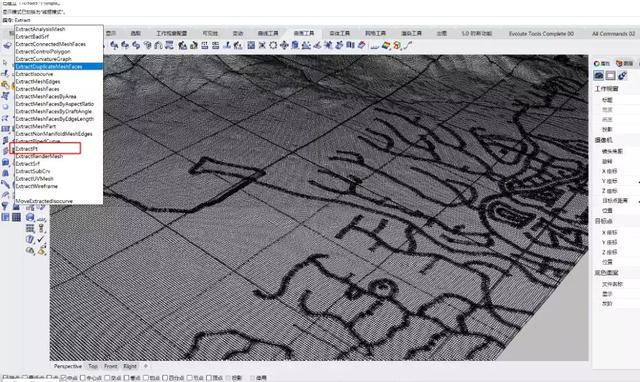
Task: Open the 工作视窗配置 toolbar tab
Action: click(171, 33)
